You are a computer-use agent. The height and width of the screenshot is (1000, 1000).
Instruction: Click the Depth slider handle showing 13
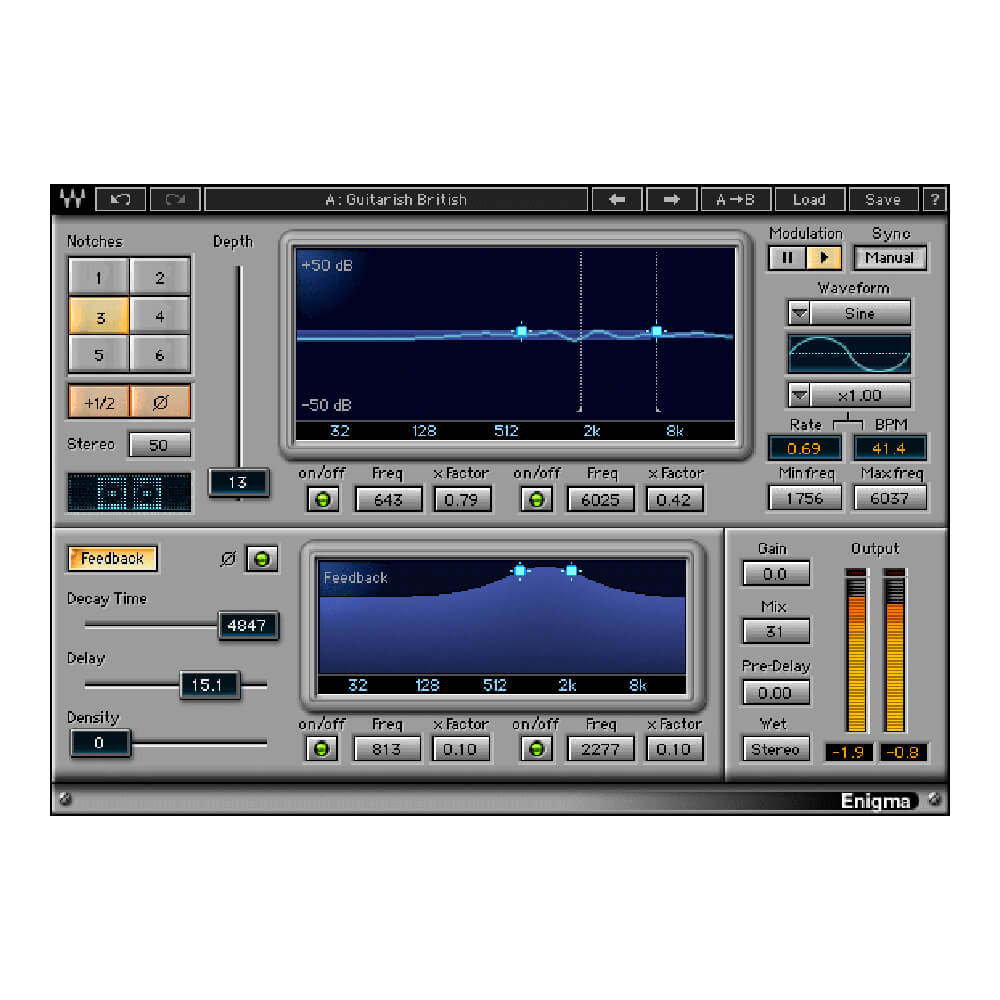[239, 482]
